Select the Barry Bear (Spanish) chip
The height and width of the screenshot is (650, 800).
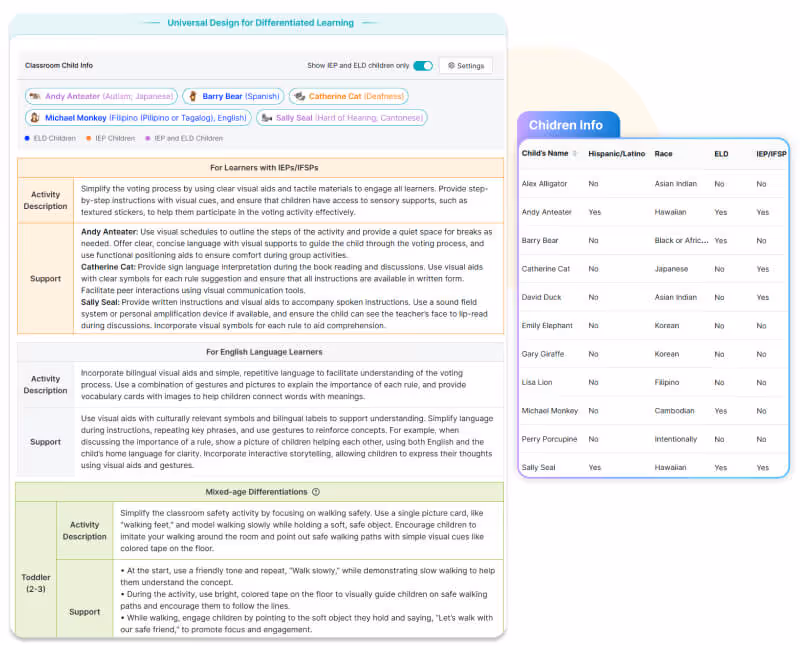[234, 96]
